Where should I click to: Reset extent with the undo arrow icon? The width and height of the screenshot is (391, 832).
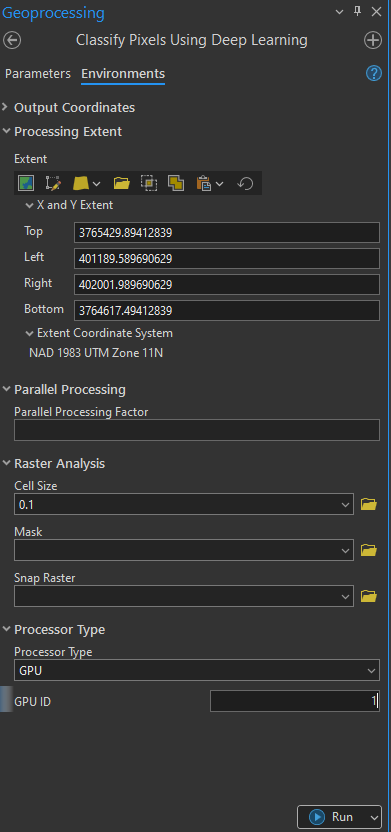pyautogui.click(x=245, y=184)
